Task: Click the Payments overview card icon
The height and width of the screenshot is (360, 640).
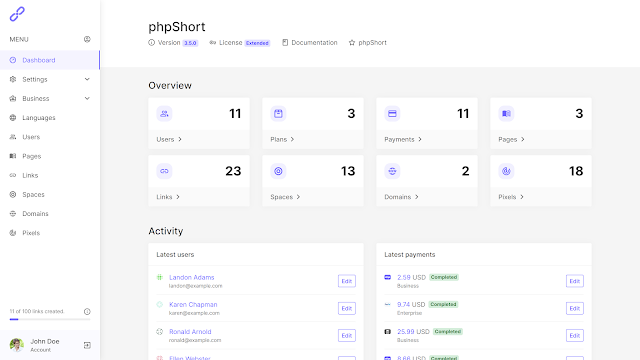Action: [392, 113]
